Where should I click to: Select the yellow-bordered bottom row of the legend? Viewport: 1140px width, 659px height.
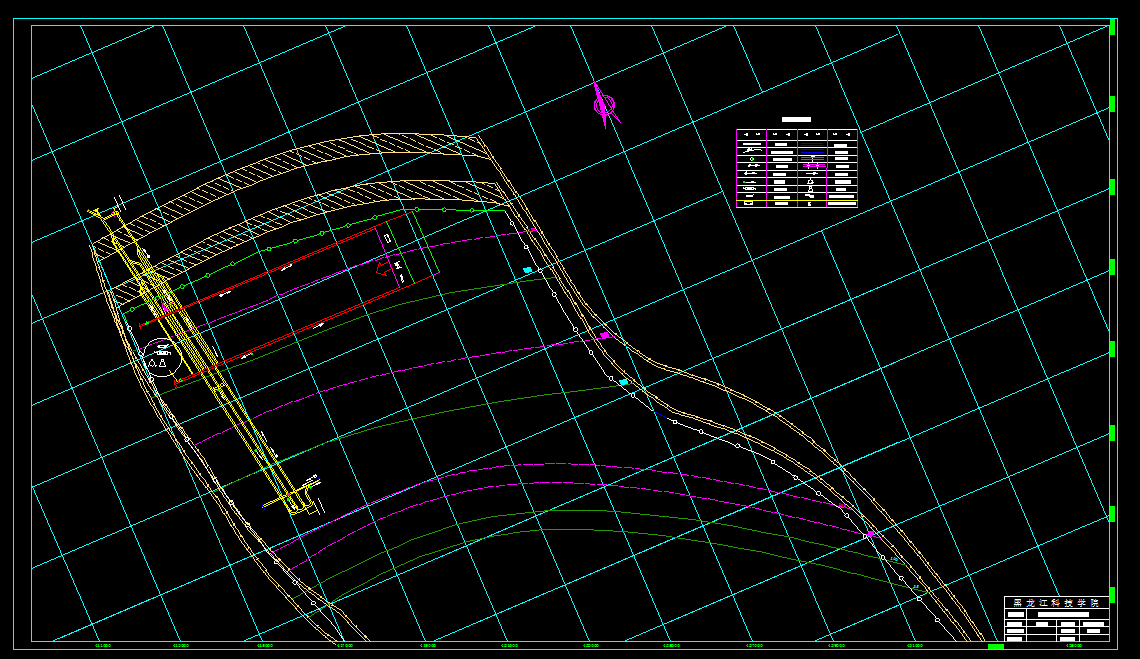tap(797, 204)
